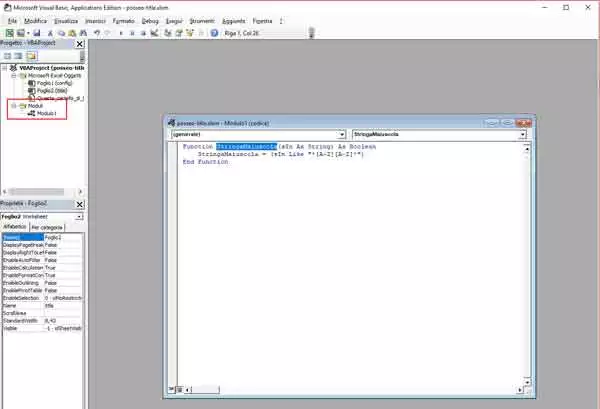Toggle Design Mode icon in toolbar
This screenshot has width=600, height=409.
(x=154, y=33)
